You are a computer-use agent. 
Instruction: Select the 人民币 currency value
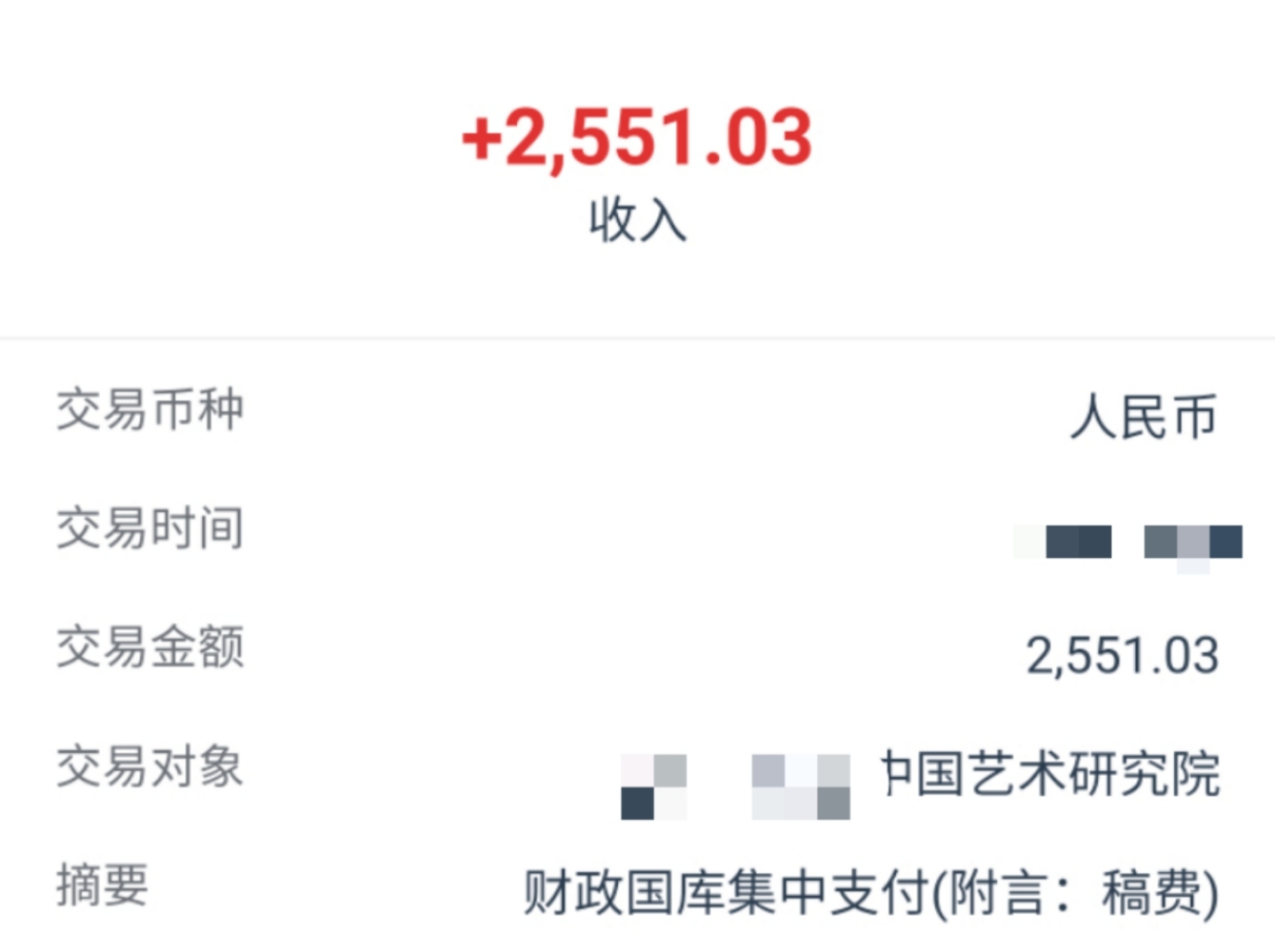coord(1144,416)
